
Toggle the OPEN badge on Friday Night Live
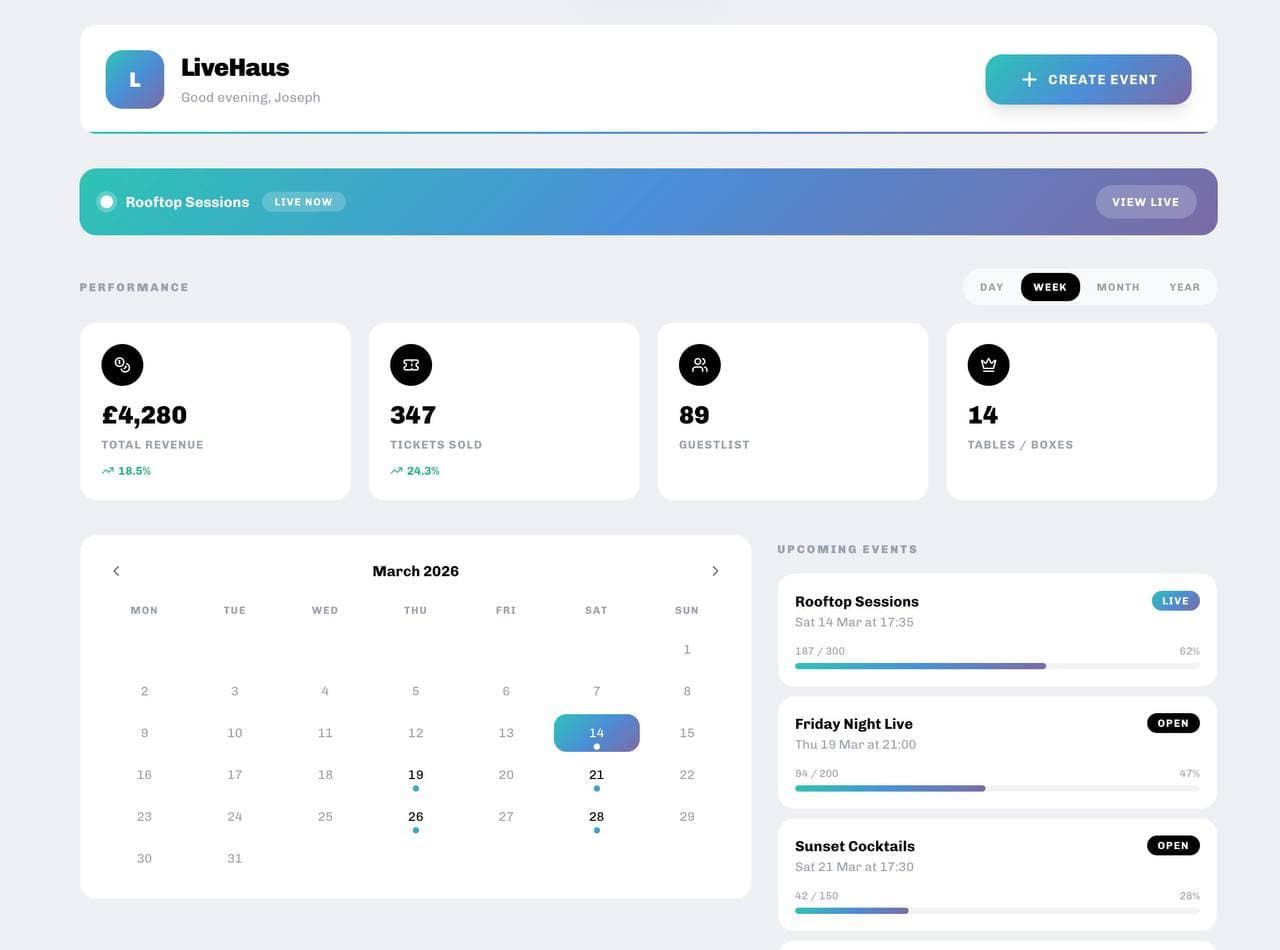point(1172,723)
